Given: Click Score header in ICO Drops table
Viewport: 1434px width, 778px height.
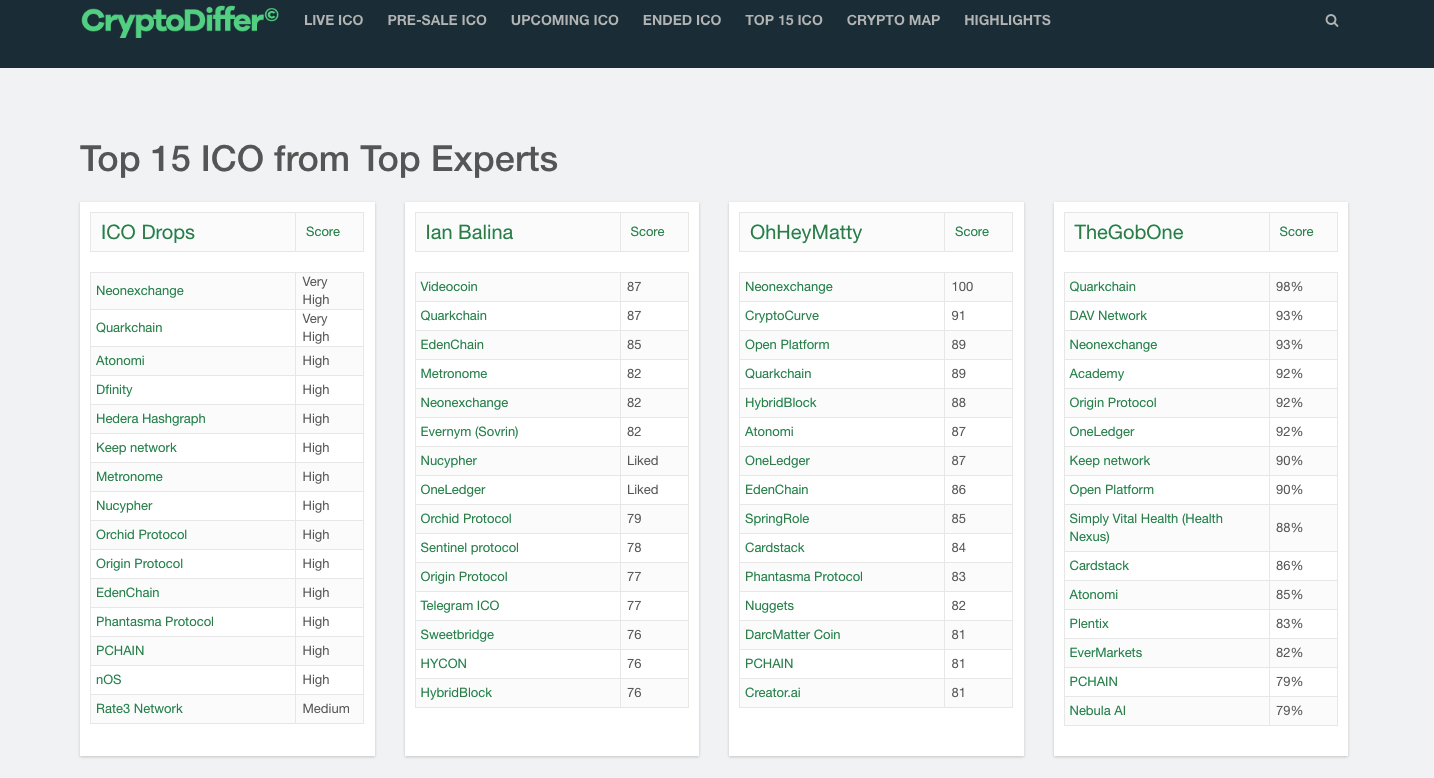Looking at the screenshot, I should pyautogui.click(x=323, y=231).
